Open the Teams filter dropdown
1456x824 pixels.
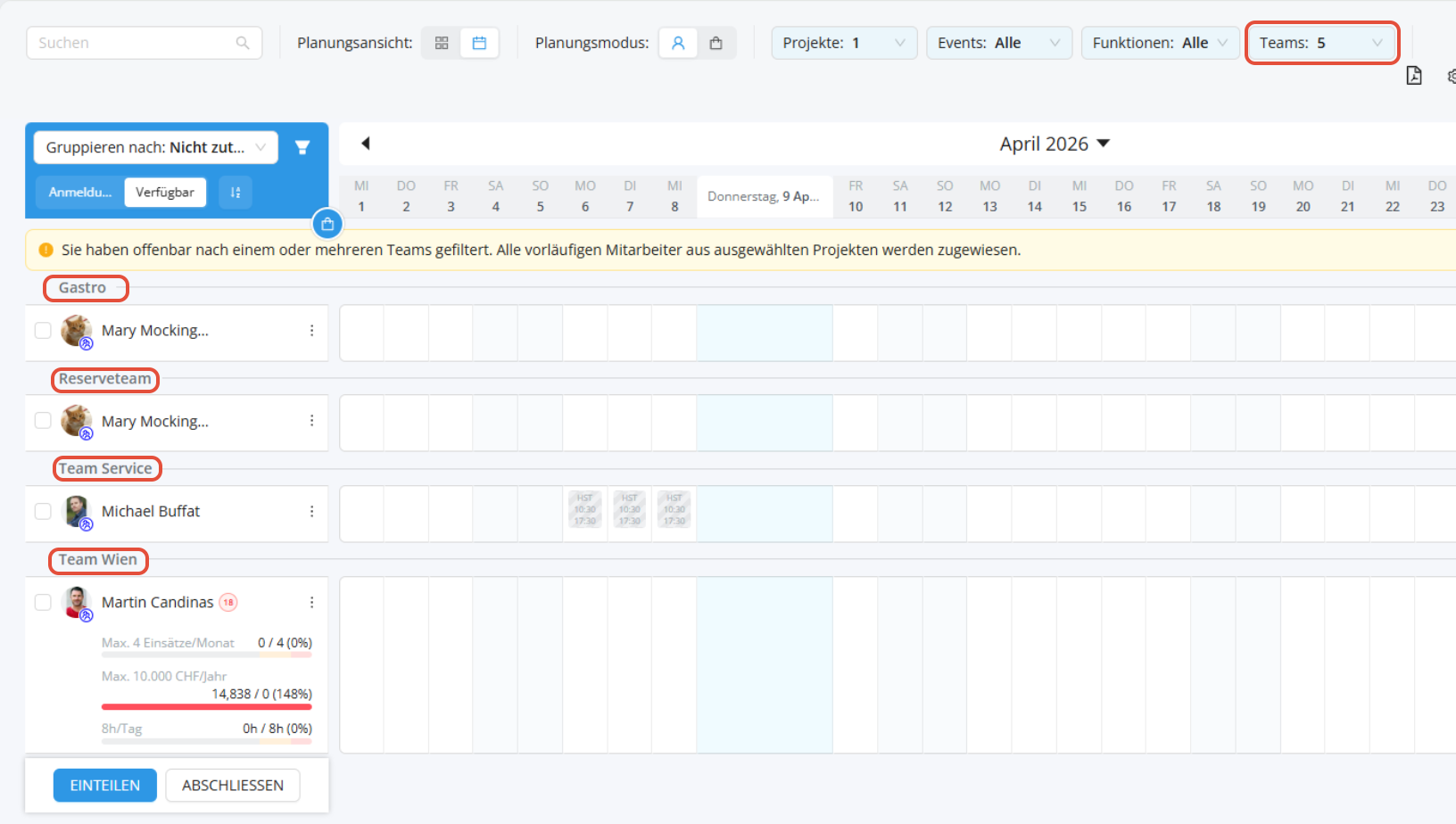[x=1321, y=43]
